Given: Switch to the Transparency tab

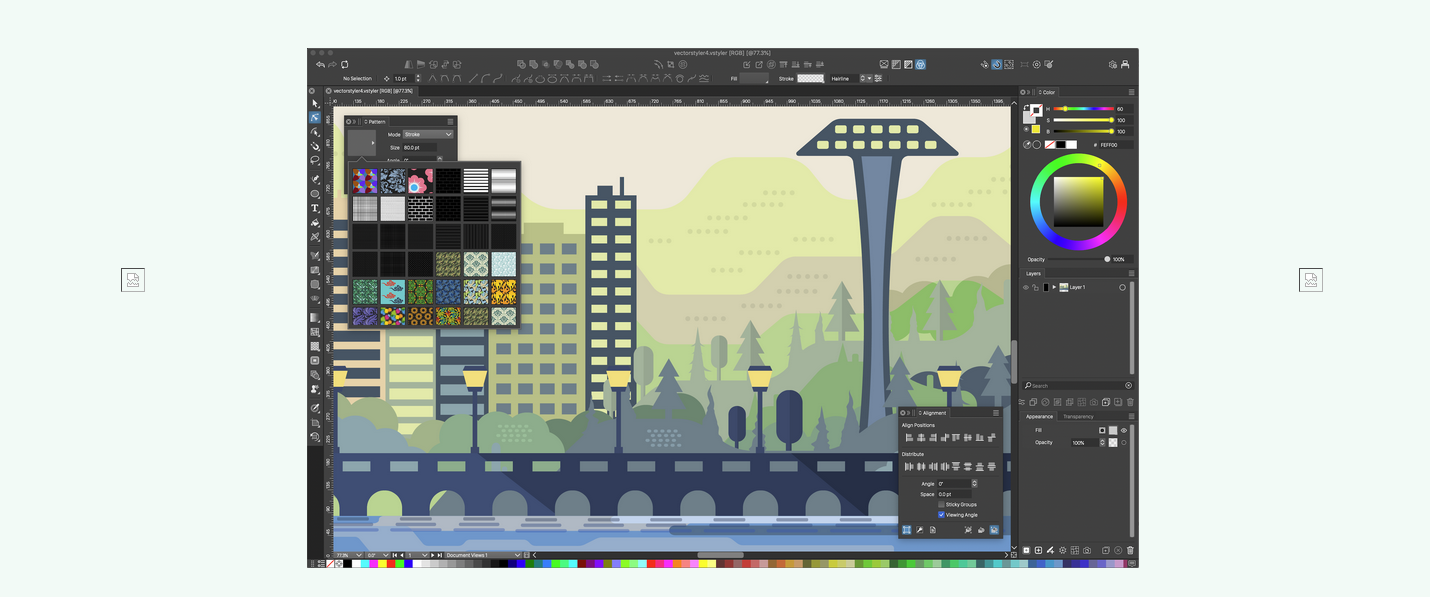Looking at the screenshot, I should (1078, 416).
